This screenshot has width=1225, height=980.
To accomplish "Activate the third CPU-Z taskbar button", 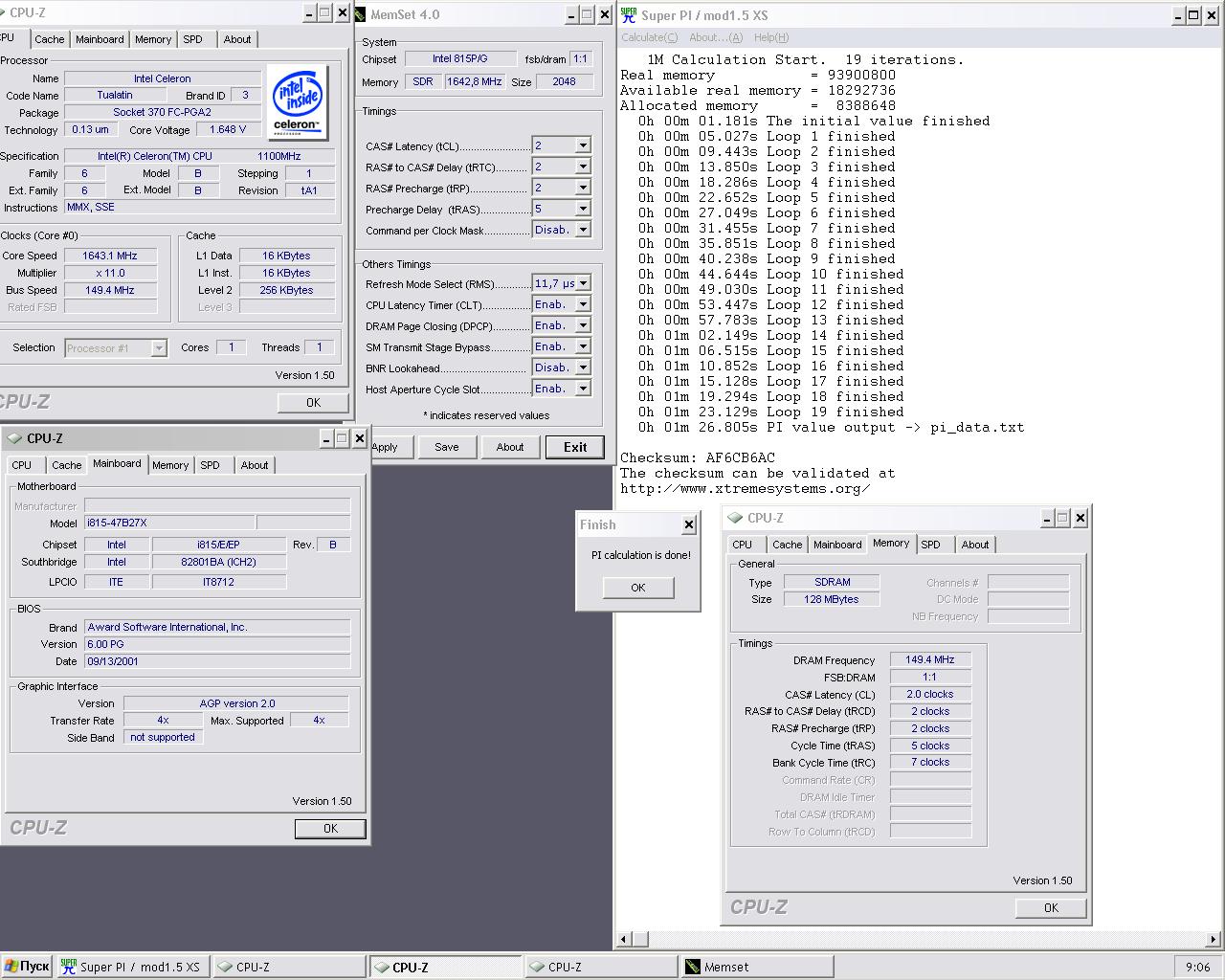I will (599, 967).
